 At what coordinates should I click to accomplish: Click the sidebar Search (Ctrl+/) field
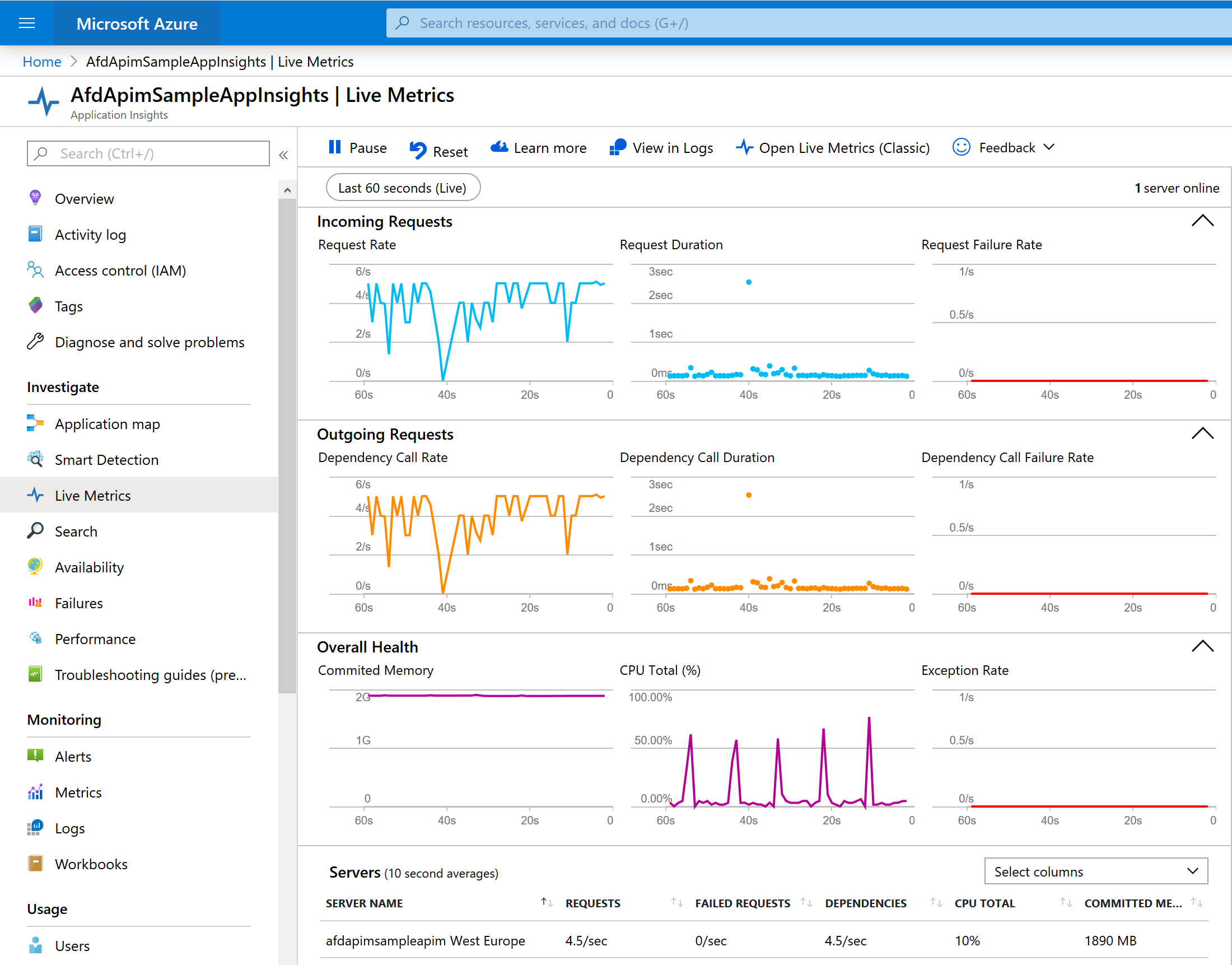[148, 153]
